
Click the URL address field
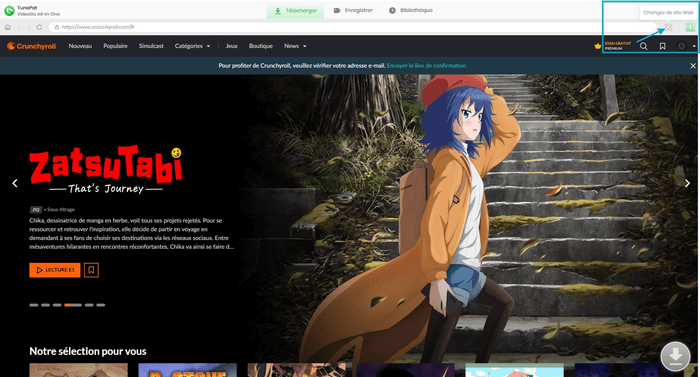[x=353, y=27]
